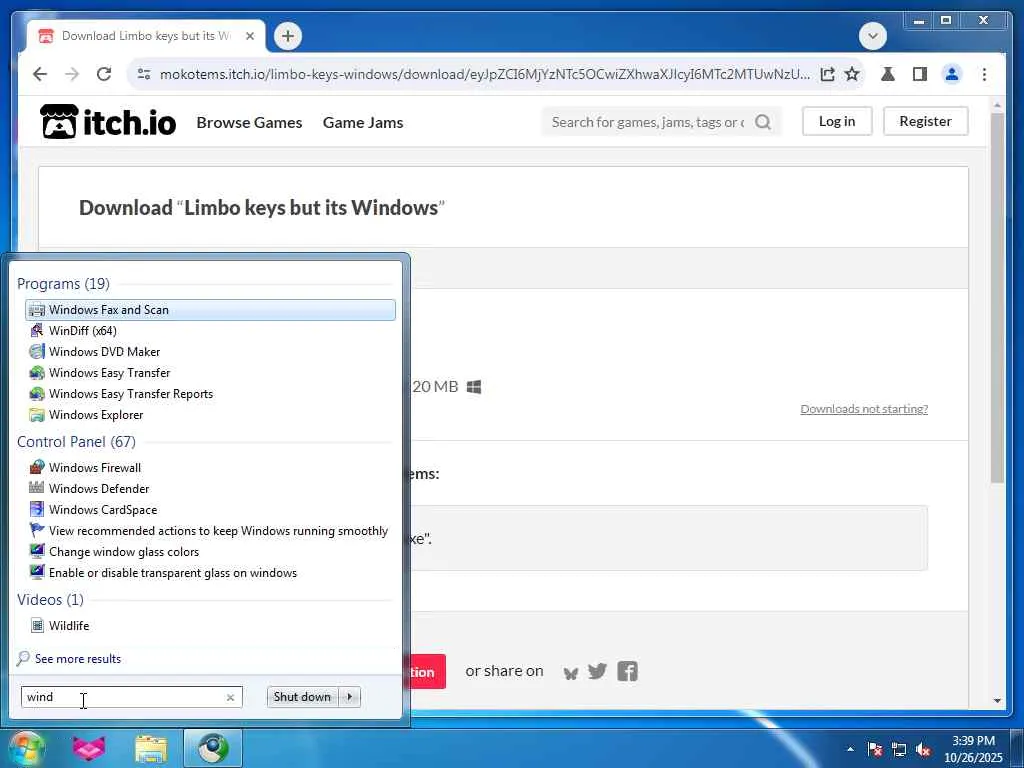The width and height of the screenshot is (1024, 768).
Task: Click the scrollbar down arrow
Action: pos(997,701)
